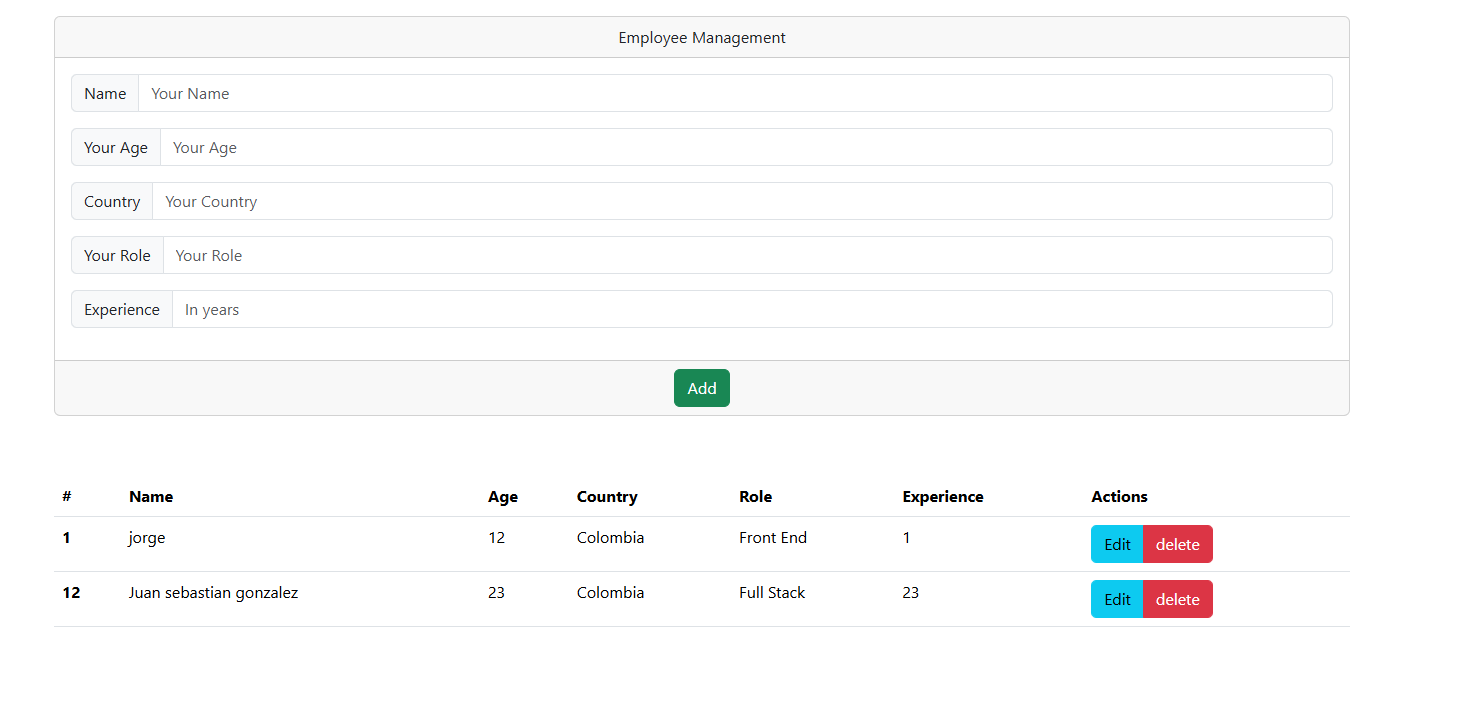Viewport: 1458px width, 707px height.
Task: Click the Your Age field label
Action: [116, 147]
